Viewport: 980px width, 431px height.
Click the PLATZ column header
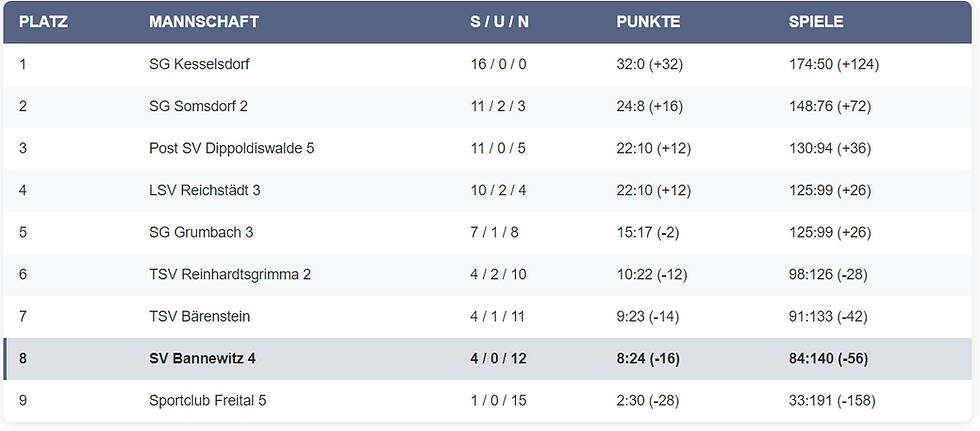[43, 22]
